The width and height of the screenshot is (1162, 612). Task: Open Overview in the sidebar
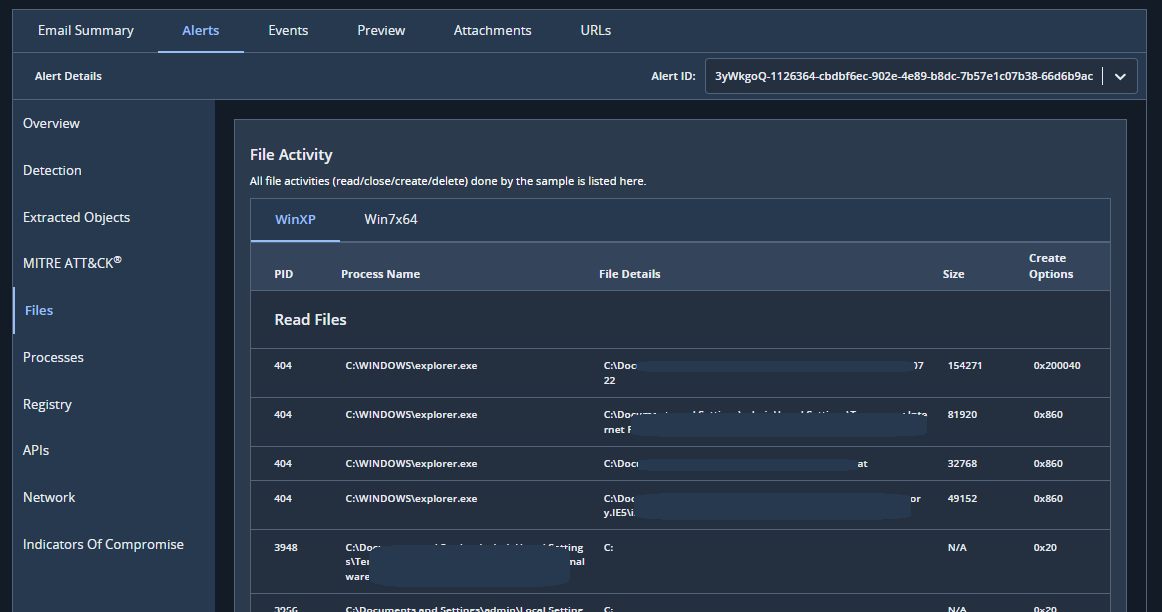click(x=51, y=123)
